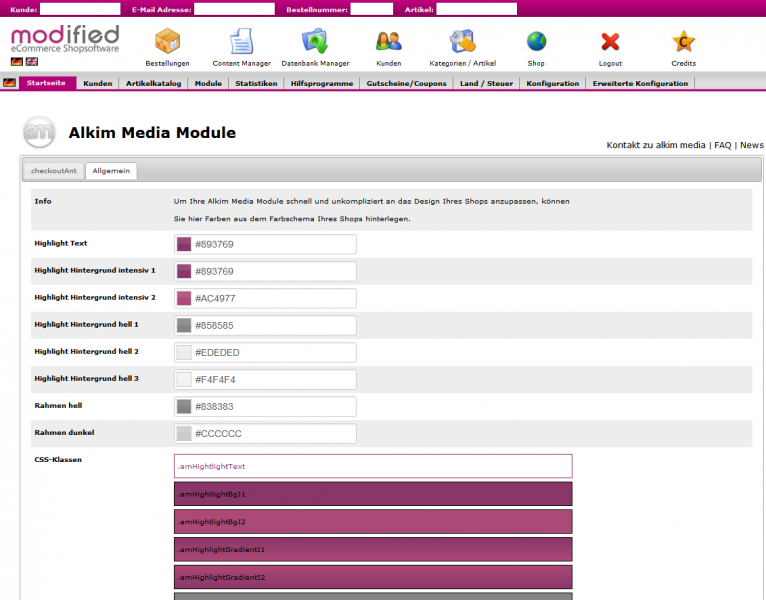Open the Startseite menu item

(x=46, y=83)
